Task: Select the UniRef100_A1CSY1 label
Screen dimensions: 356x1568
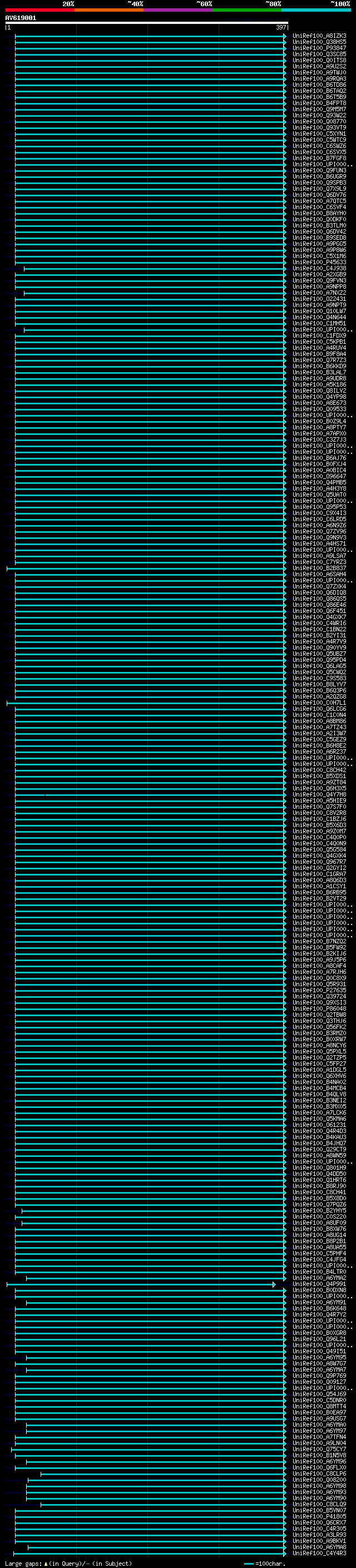Action: (x=319, y=886)
